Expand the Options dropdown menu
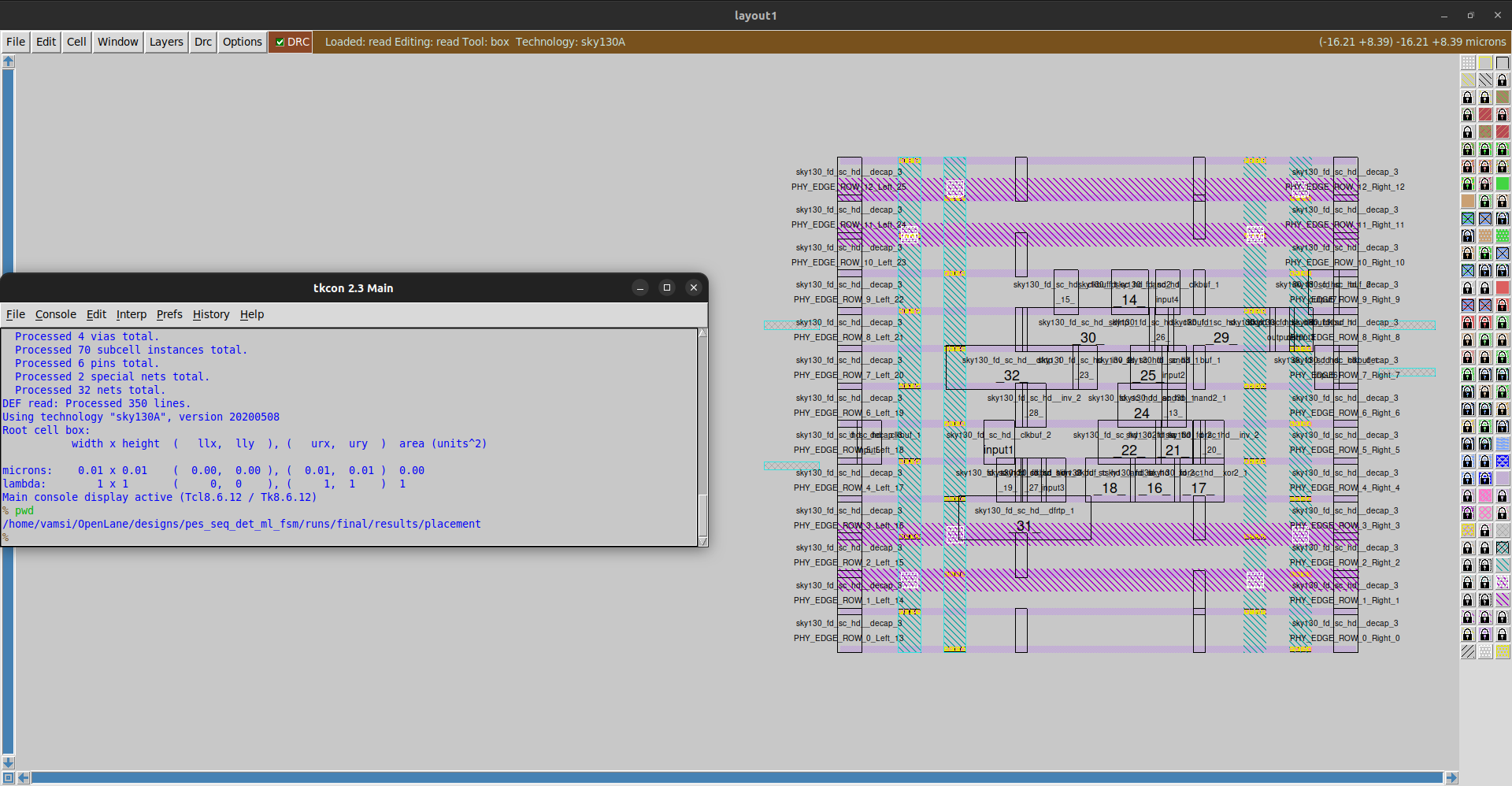The image size is (1512, 786). (x=242, y=43)
